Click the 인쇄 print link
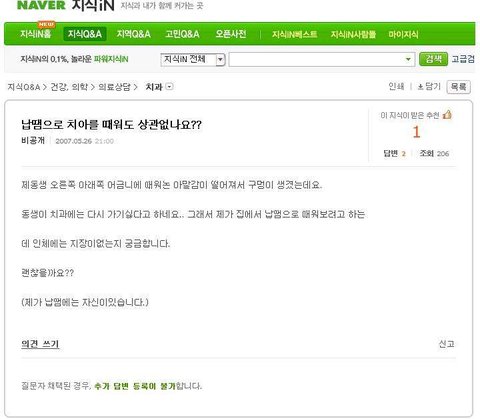The width and height of the screenshot is (480, 419). coord(396,86)
